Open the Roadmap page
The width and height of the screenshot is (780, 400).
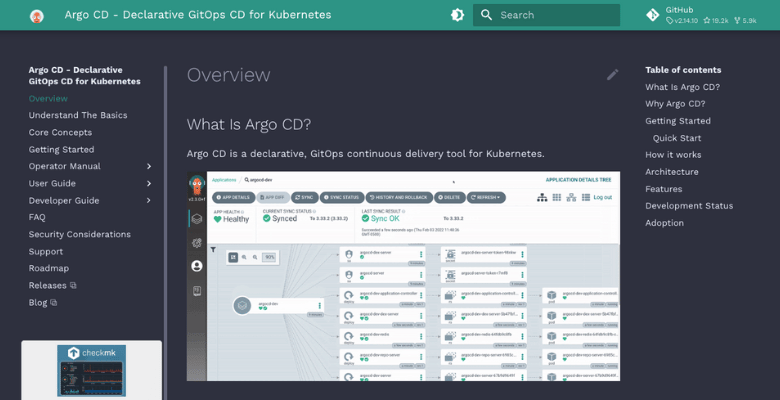tap(49, 268)
